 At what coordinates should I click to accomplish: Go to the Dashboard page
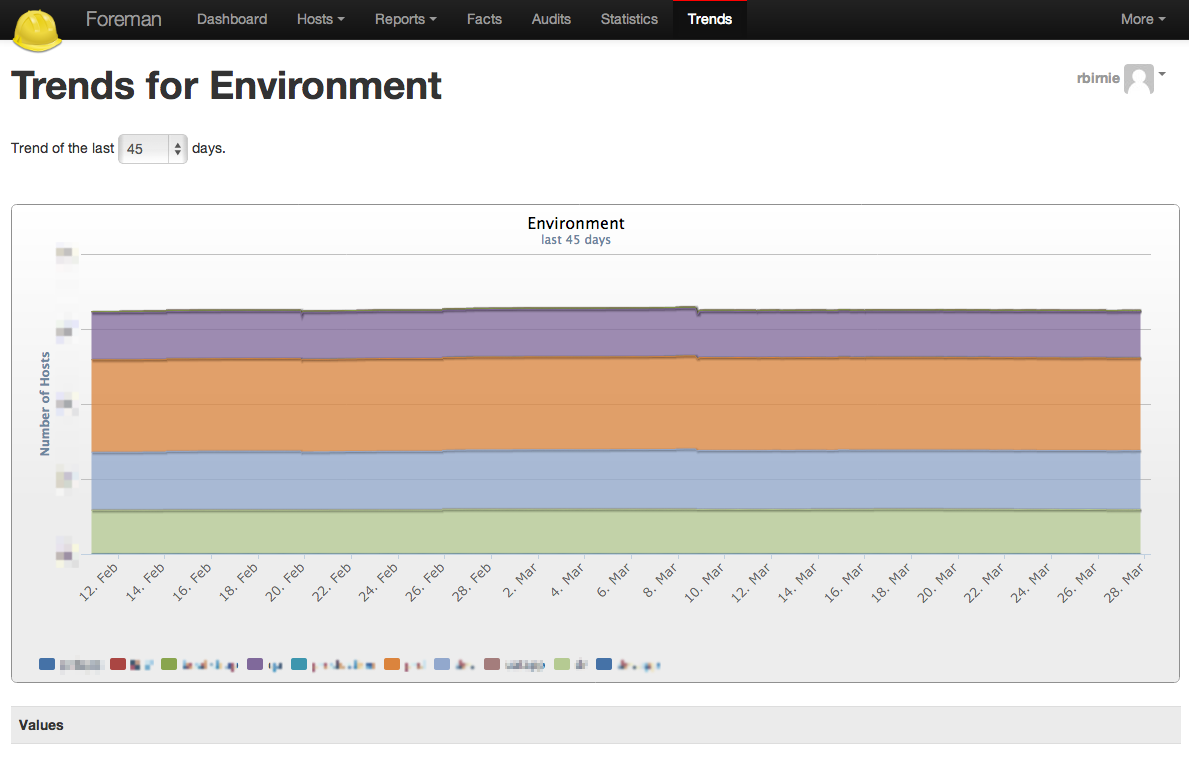[x=232, y=19]
